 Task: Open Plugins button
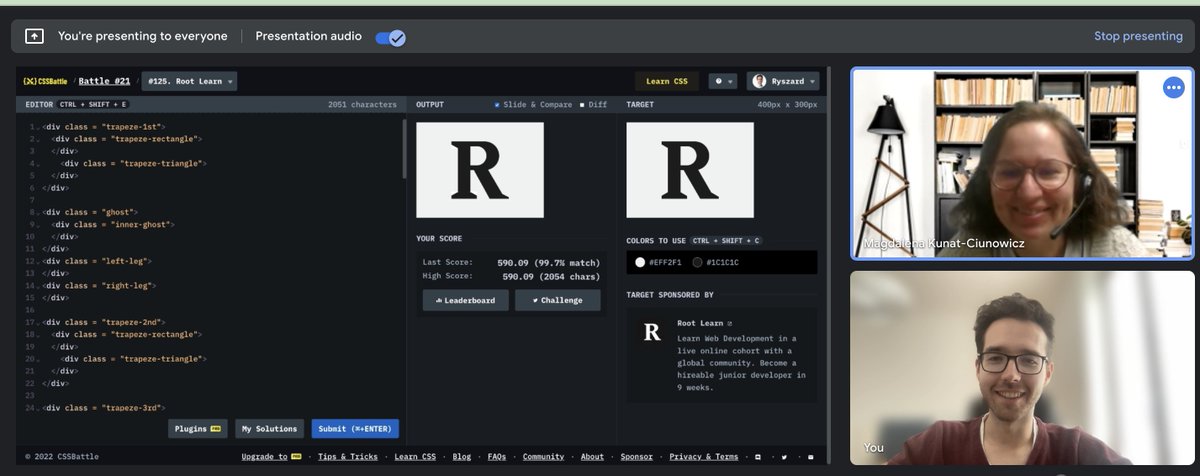[x=198, y=428]
